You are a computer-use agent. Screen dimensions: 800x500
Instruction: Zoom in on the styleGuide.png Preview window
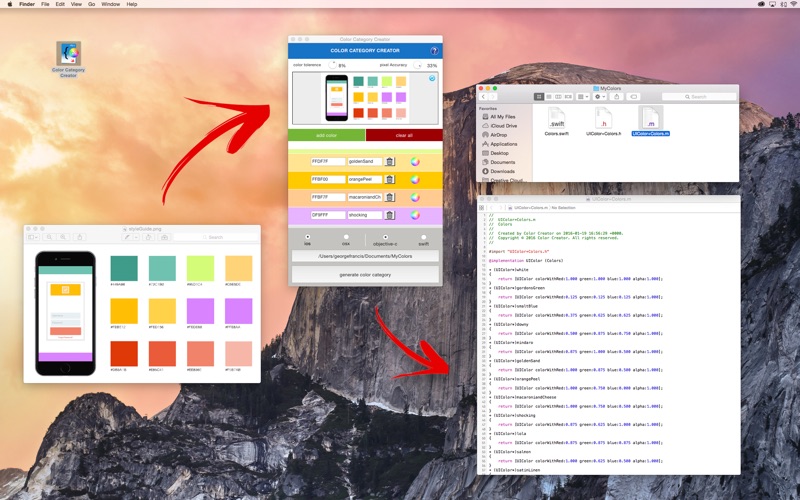(63, 237)
